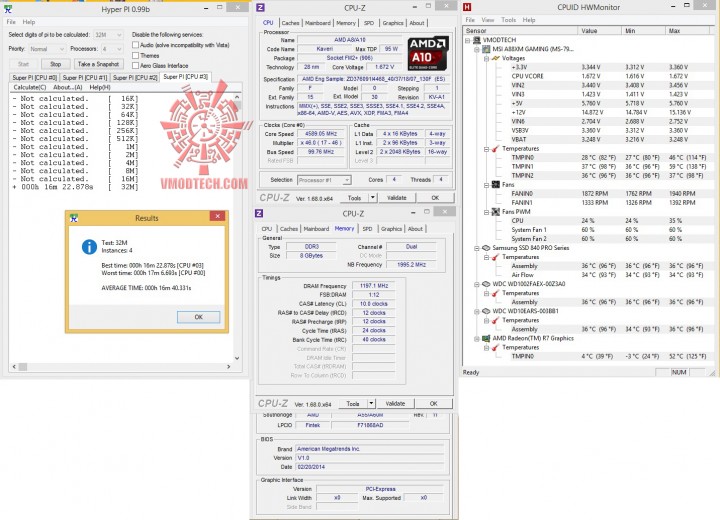The height and width of the screenshot is (520, 720).
Task: Collapse the Samsung SSD 840 PRO node
Action: pos(477,248)
